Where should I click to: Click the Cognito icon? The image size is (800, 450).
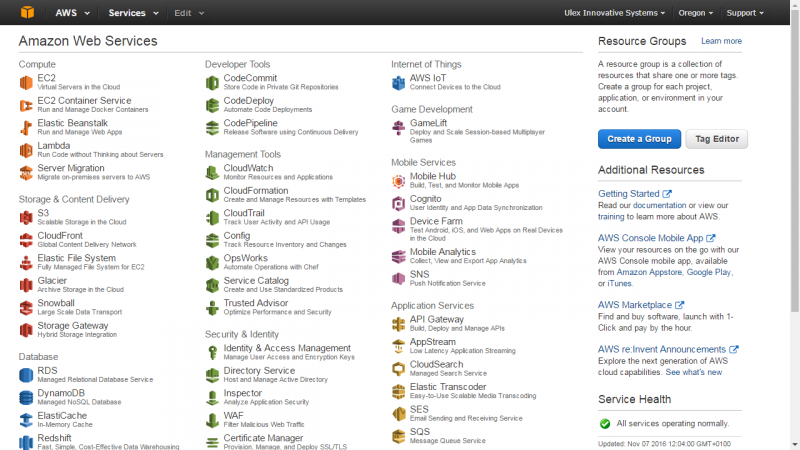tap(398, 203)
